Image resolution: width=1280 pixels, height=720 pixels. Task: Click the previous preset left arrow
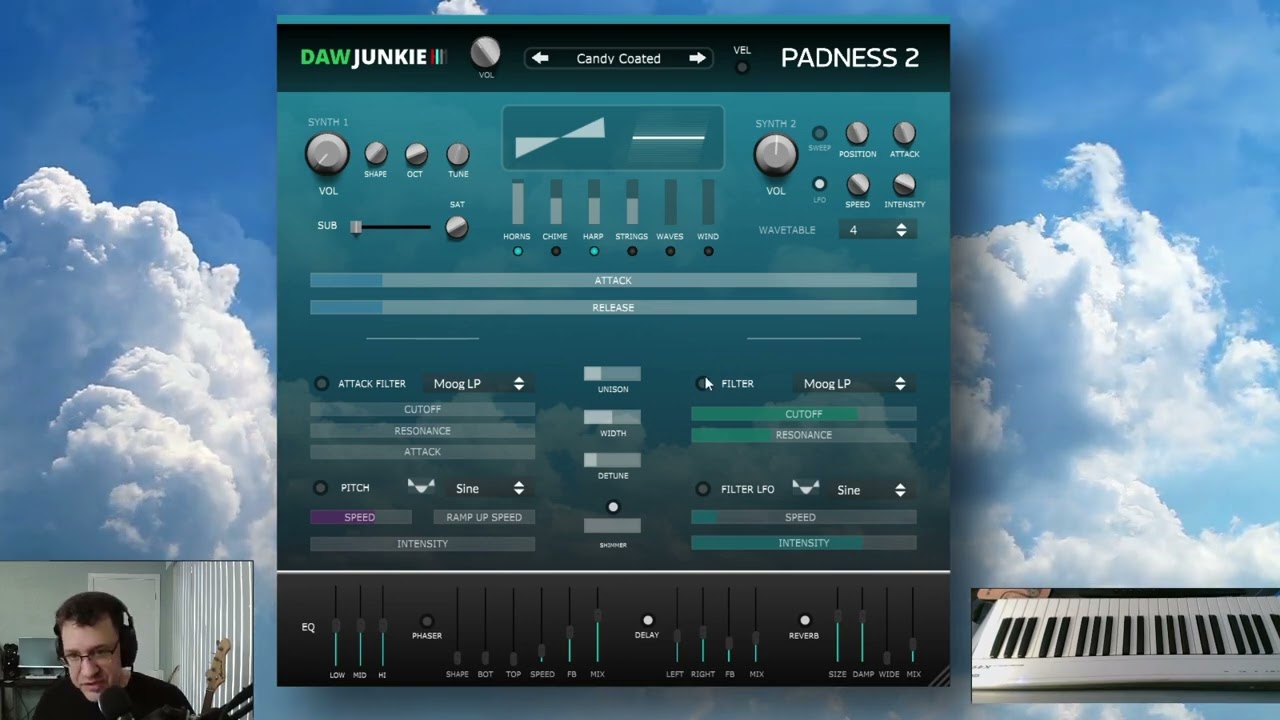pos(540,58)
